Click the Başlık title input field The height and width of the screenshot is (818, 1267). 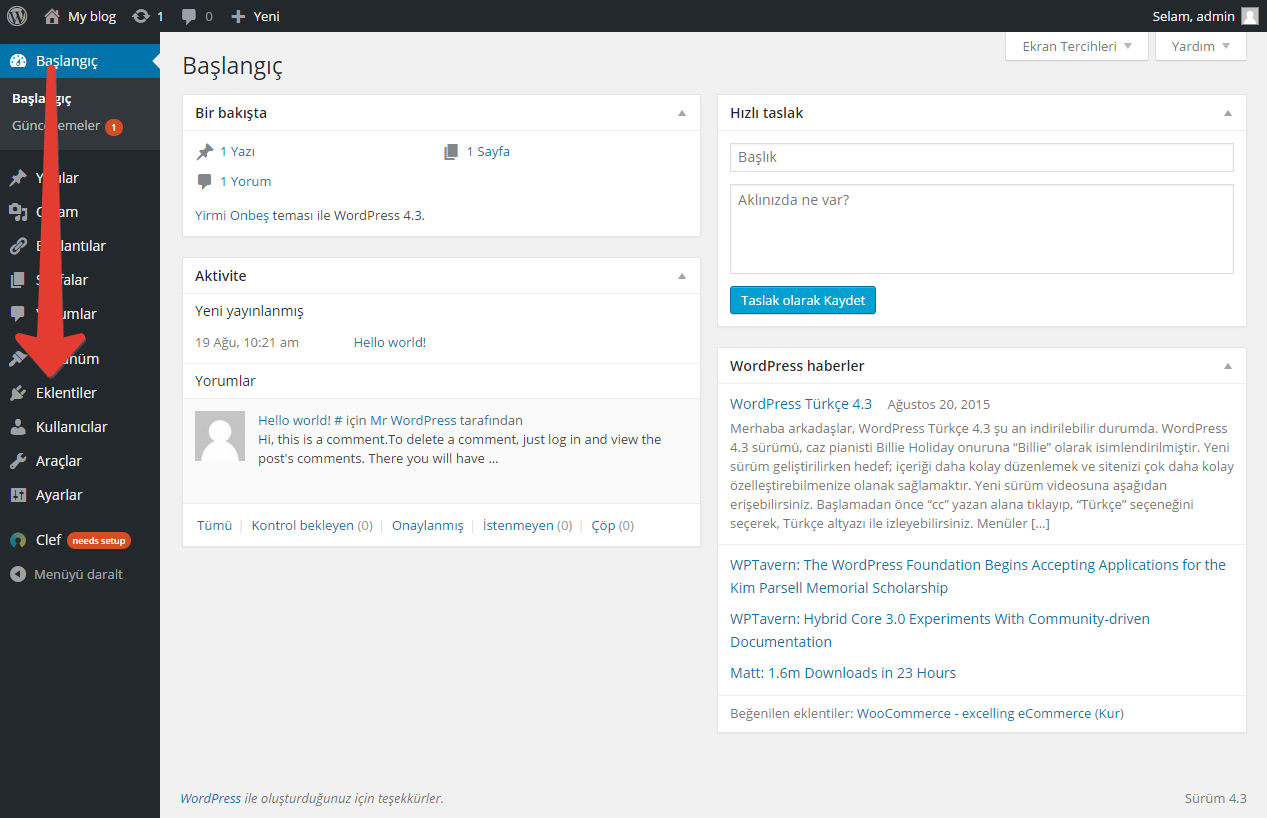click(981, 157)
